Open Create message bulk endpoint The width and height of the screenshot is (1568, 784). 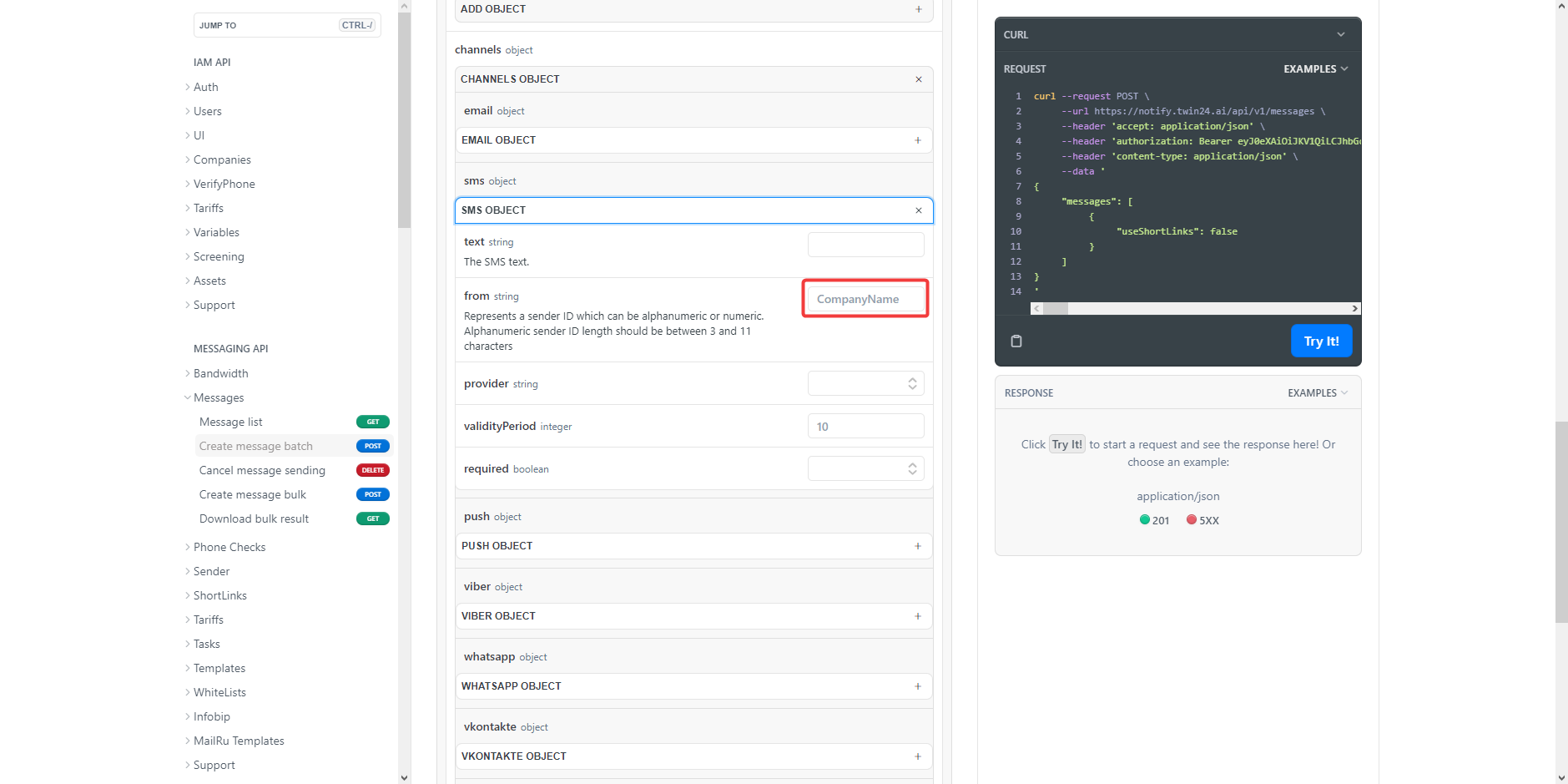(253, 494)
